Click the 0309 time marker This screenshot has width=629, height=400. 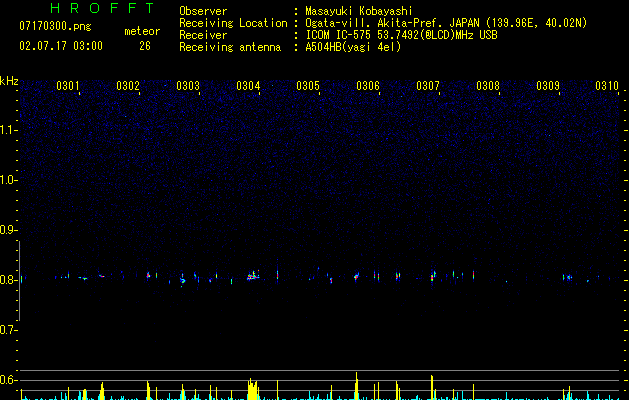point(548,86)
